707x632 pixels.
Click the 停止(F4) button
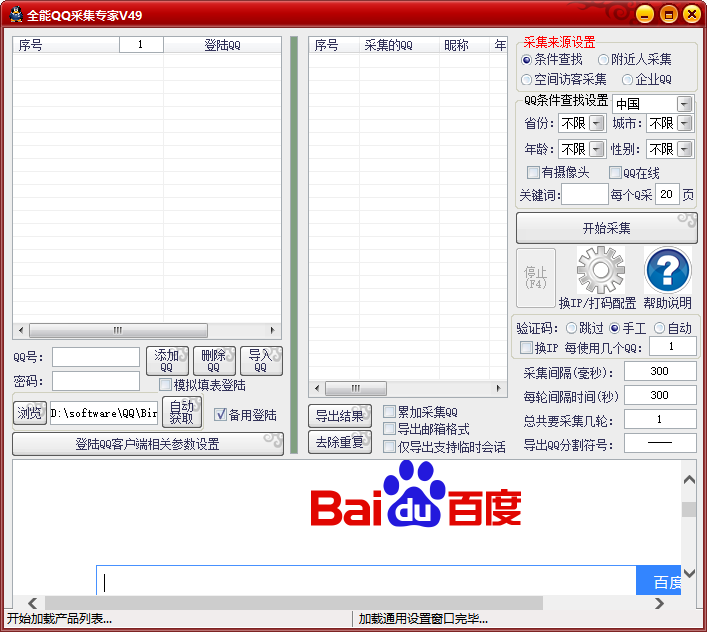(x=536, y=278)
